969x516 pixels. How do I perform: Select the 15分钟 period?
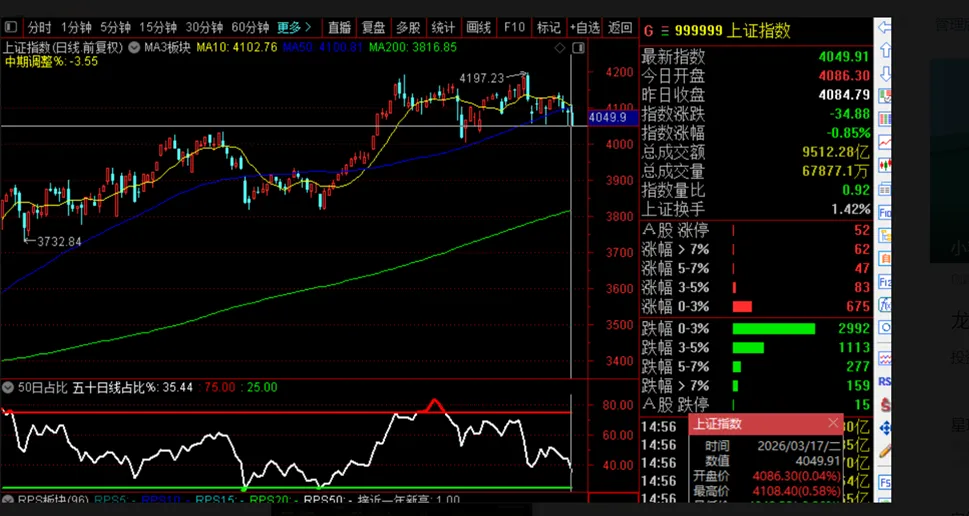pyautogui.click(x=160, y=27)
